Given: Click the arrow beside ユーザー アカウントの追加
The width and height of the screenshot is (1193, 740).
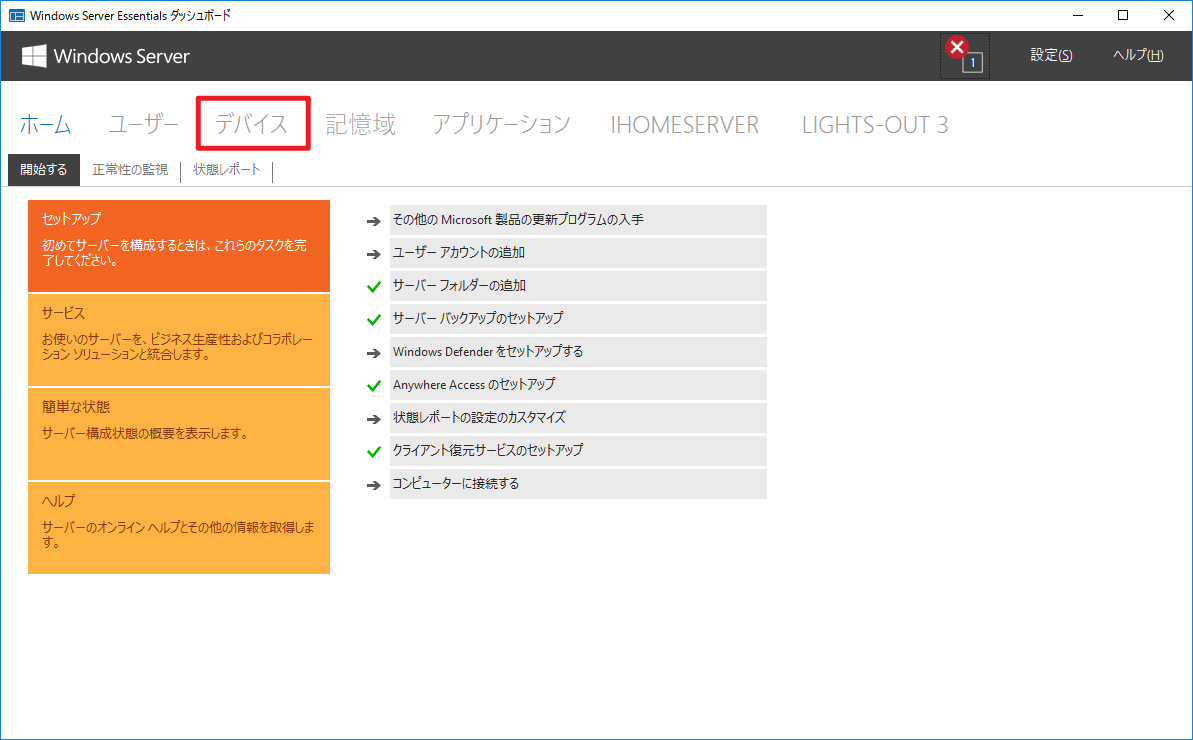Looking at the screenshot, I should coord(373,254).
